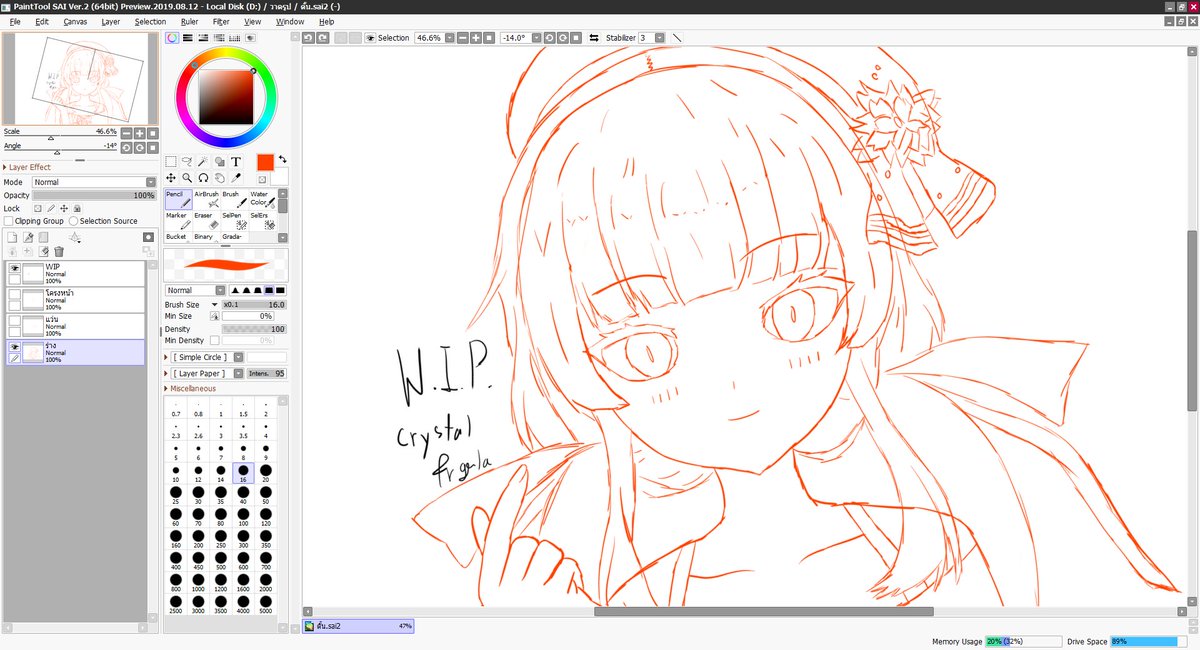Viewport: 1200px width, 650px height.
Task: Open the canvas zoom percentage dropdown
Action: pyautogui.click(x=447, y=37)
